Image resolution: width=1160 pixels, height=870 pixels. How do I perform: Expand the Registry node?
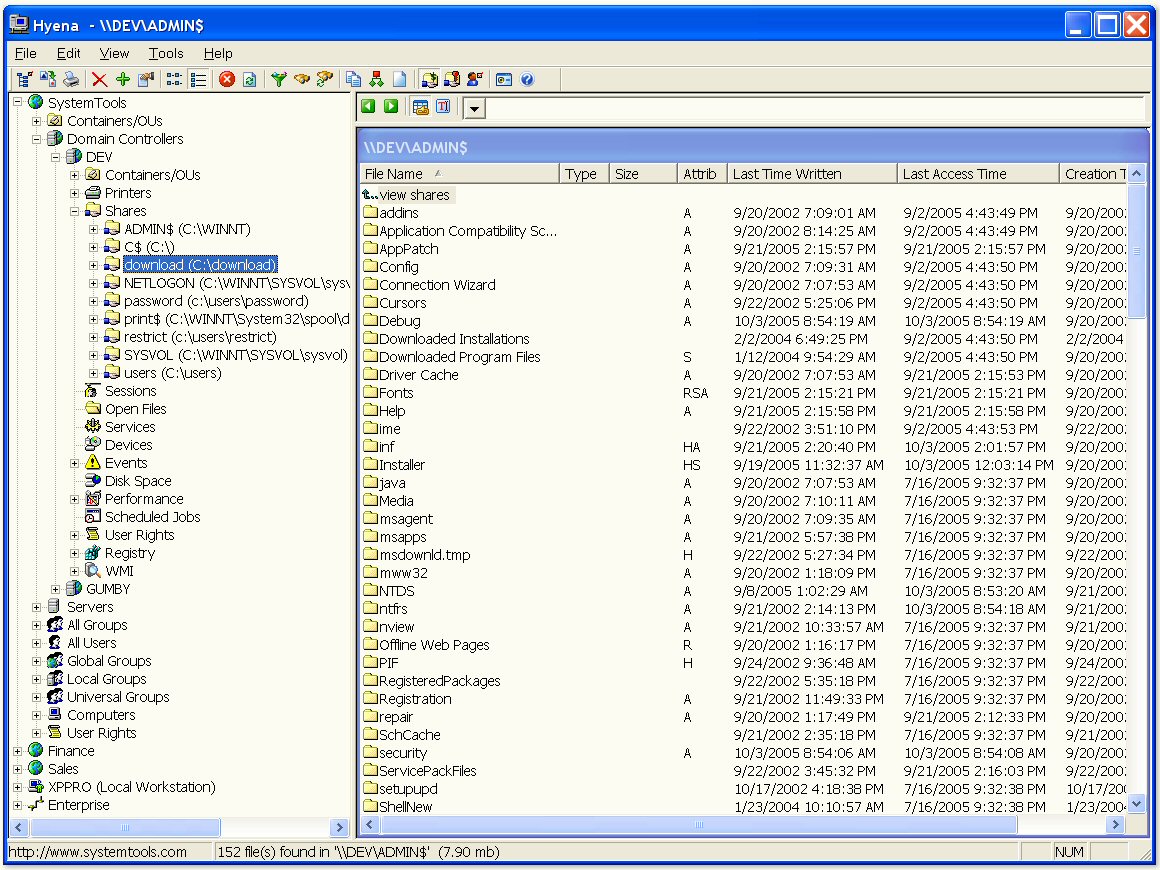[x=75, y=553]
